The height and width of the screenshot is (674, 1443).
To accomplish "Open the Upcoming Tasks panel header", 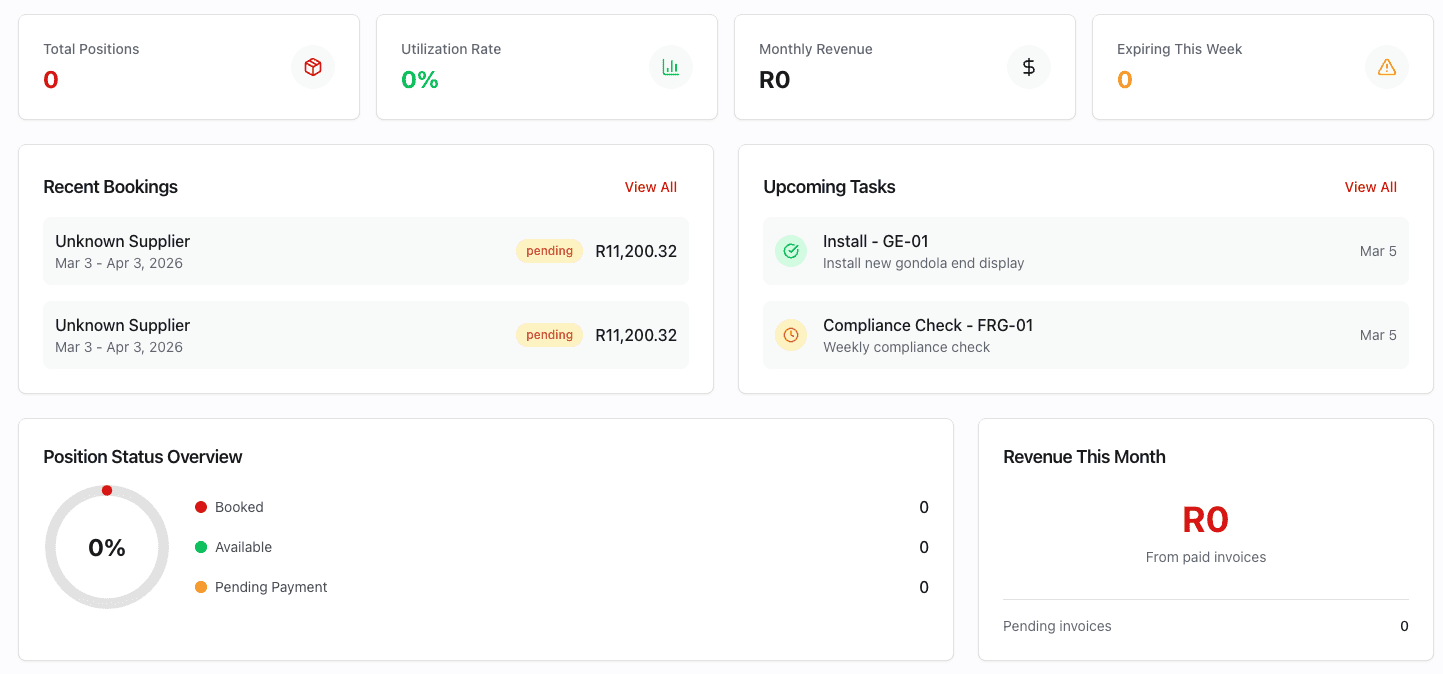I will (829, 187).
